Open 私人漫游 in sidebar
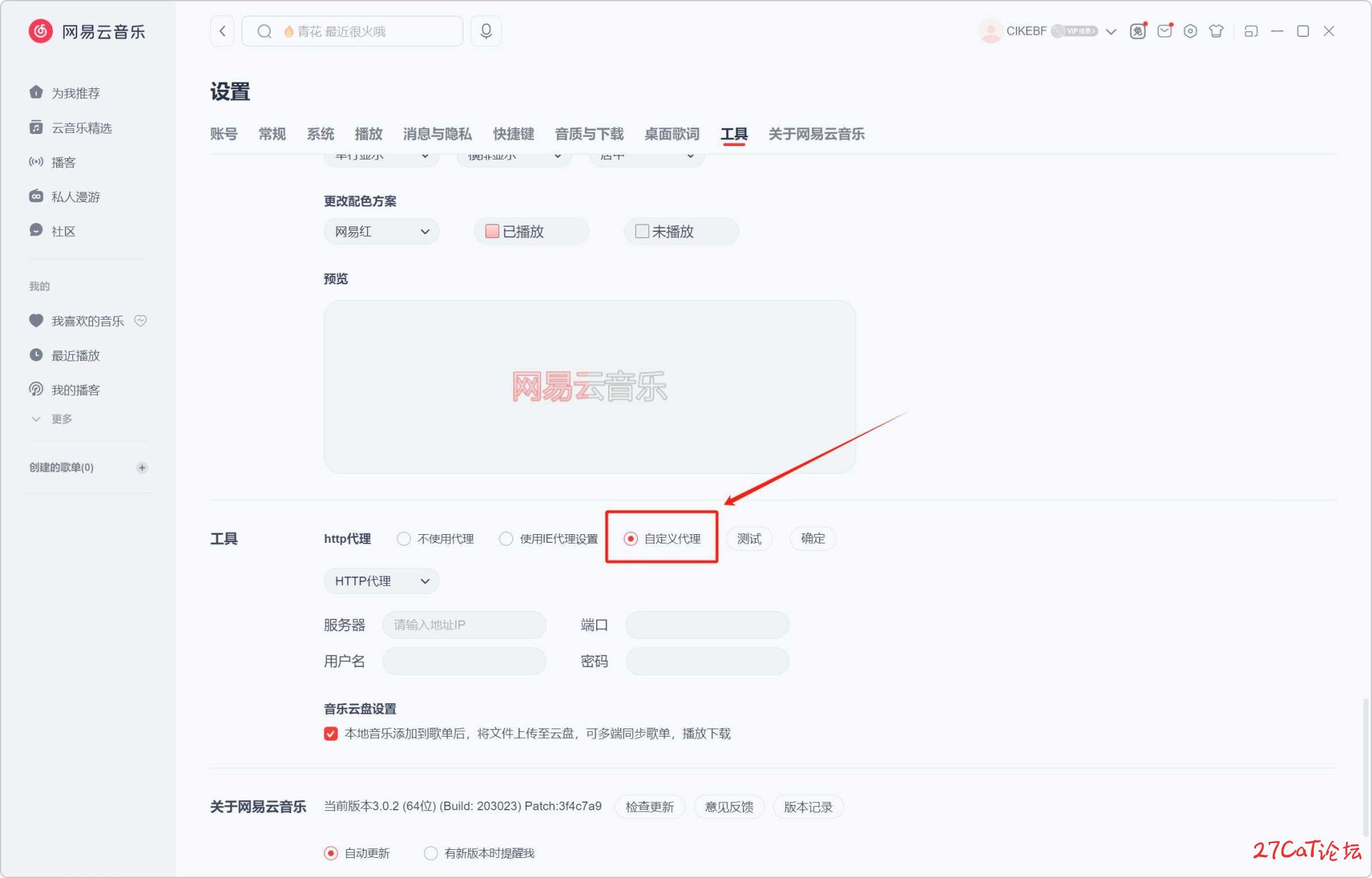 tap(65, 196)
